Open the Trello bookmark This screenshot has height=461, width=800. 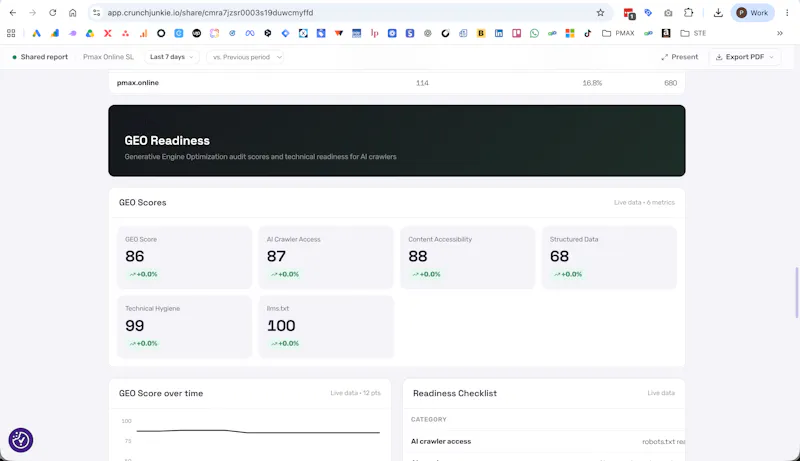coord(516,33)
